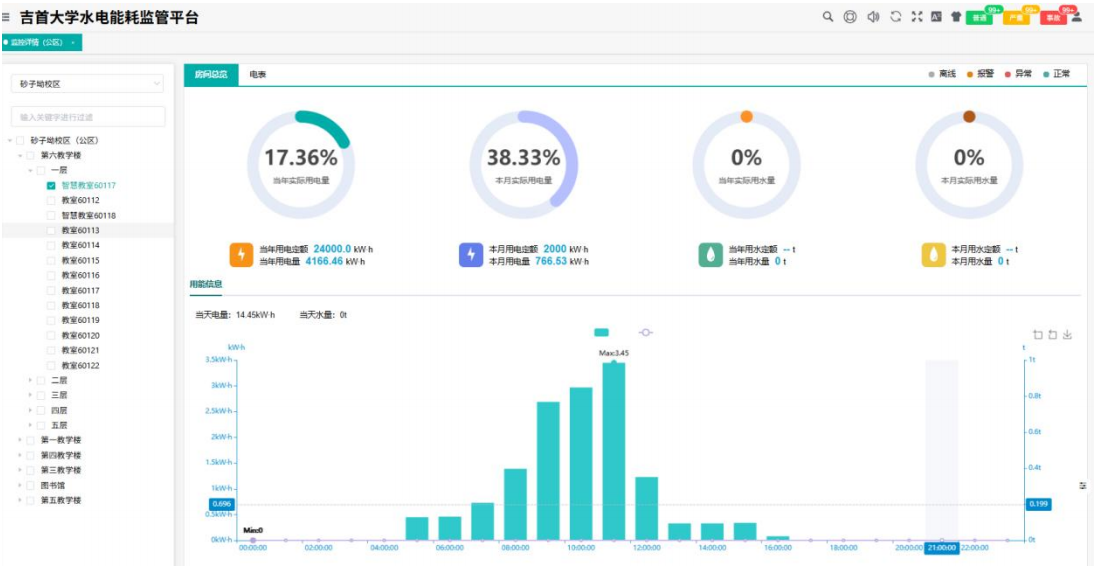The height and width of the screenshot is (581, 1097).
Task: Click the search magnifier icon in header
Action: (828, 16)
